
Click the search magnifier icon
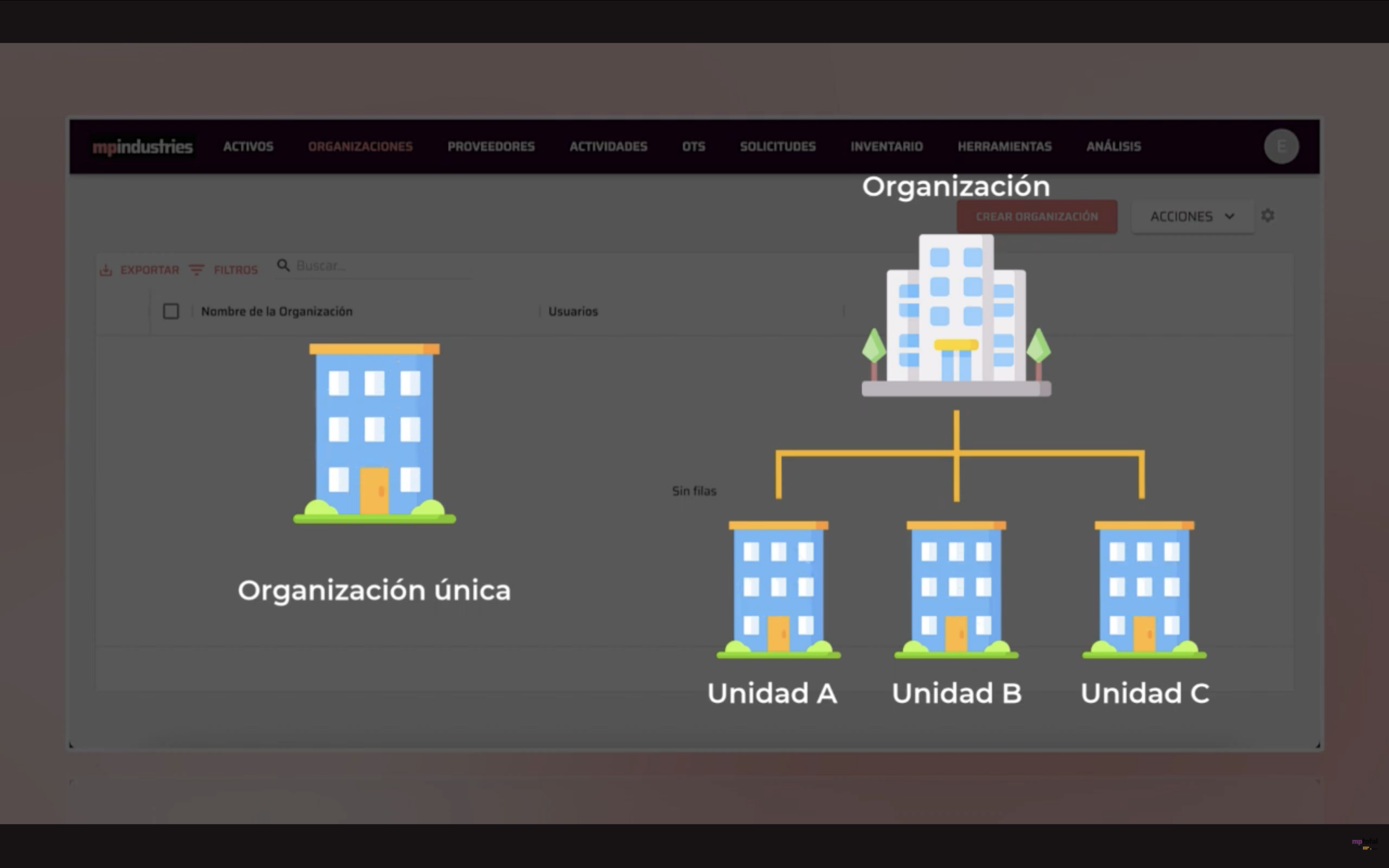tap(283, 265)
